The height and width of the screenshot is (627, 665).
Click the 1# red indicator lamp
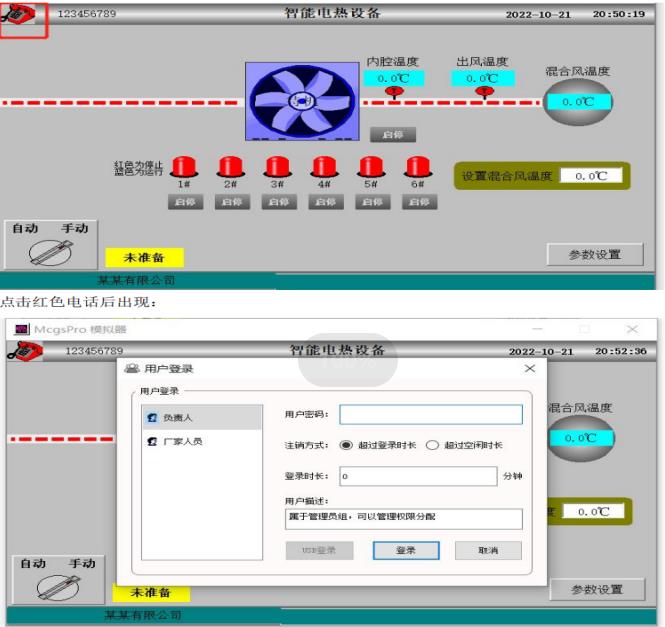[184, 166]
